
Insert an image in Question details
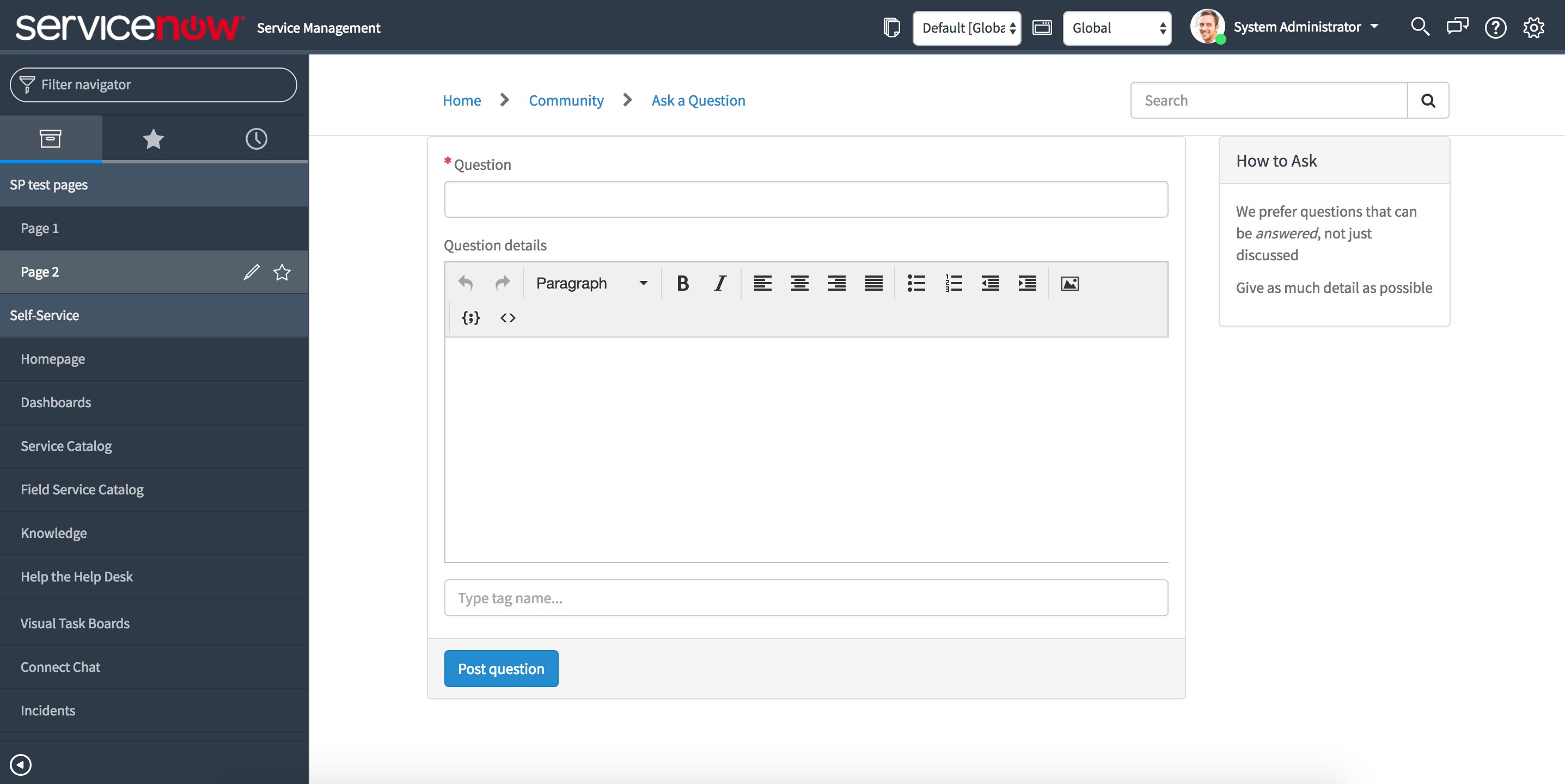tap(1069, 283)
